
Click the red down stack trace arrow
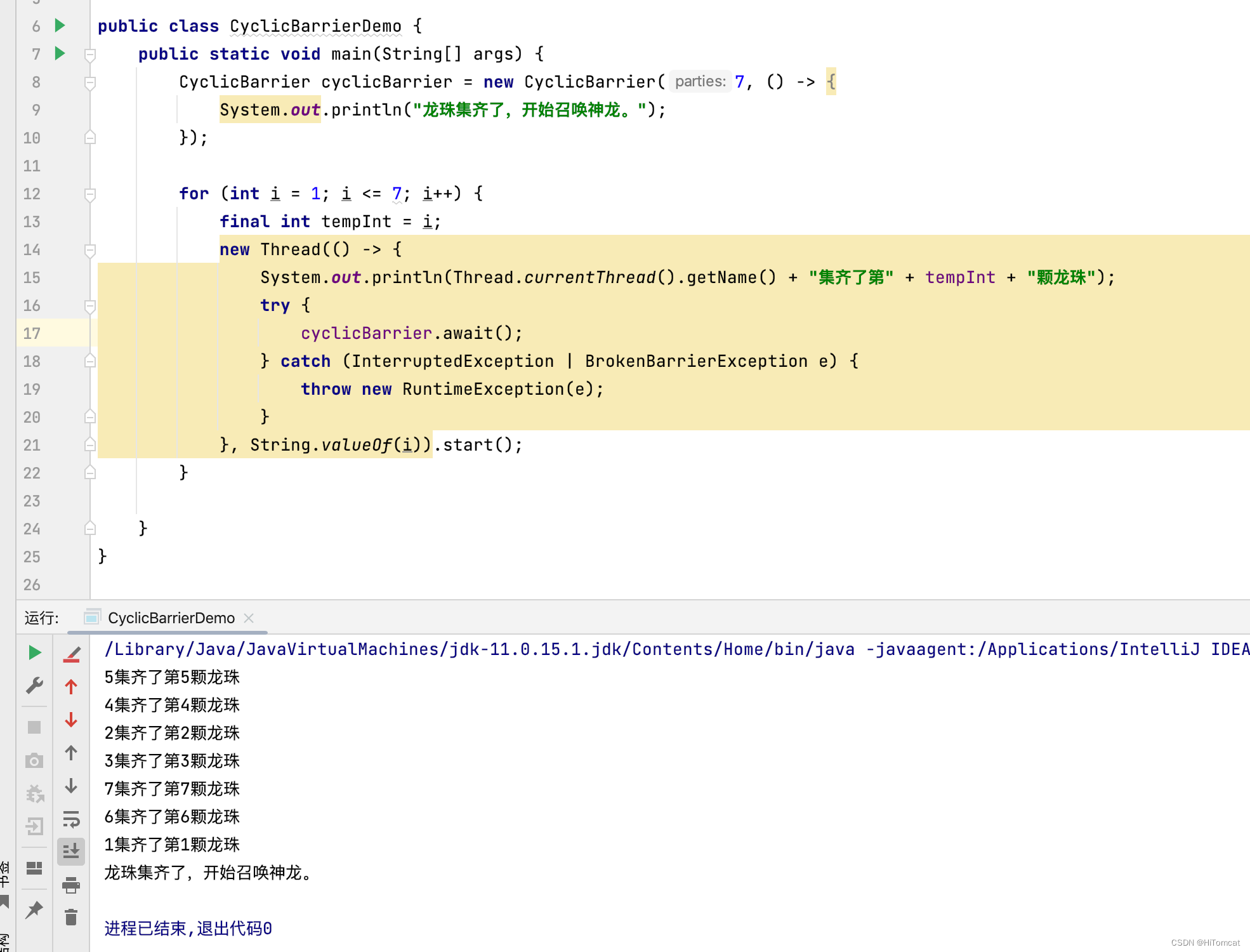(x=71, y=720)
